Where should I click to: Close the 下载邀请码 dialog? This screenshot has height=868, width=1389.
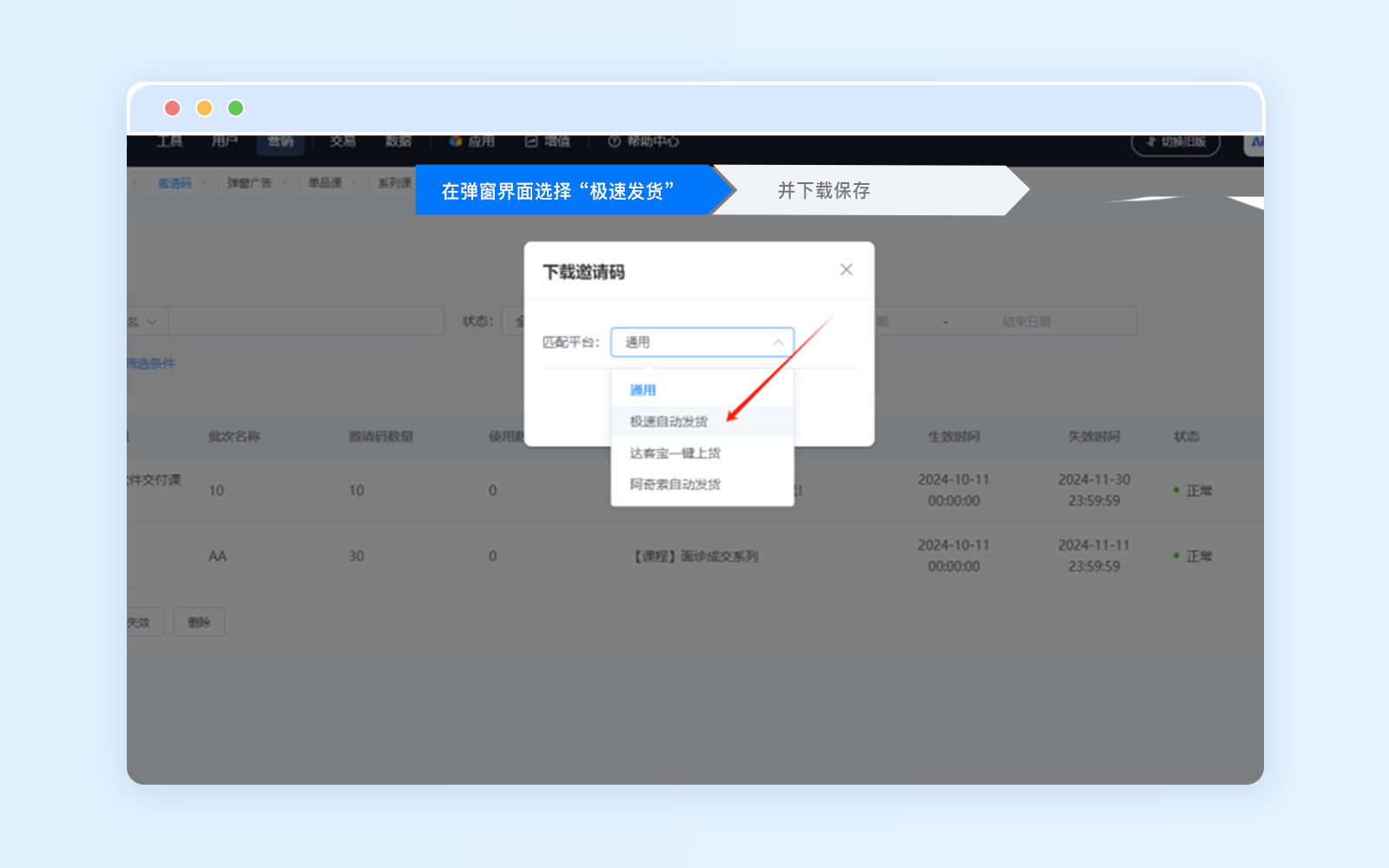point(846,270)
